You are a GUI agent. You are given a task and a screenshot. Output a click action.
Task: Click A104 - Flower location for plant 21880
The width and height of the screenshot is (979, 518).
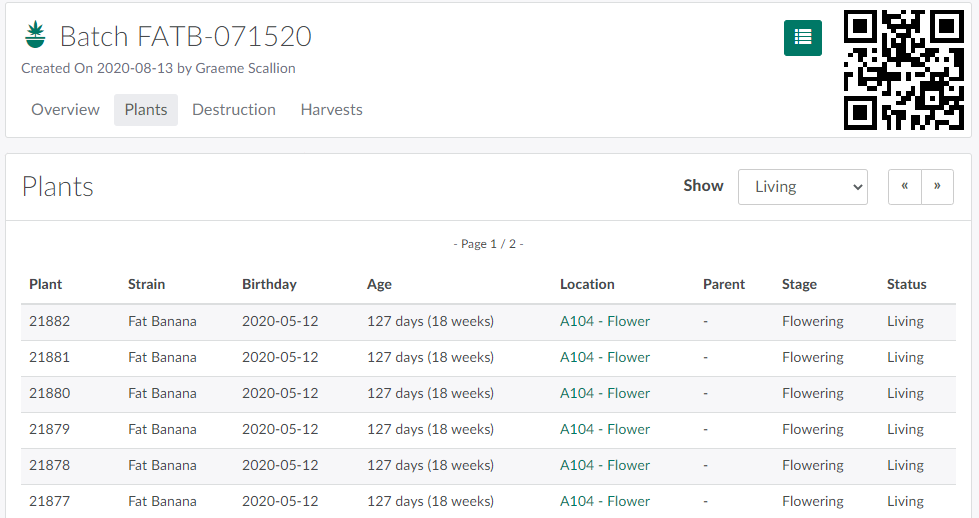click(604, 394)
